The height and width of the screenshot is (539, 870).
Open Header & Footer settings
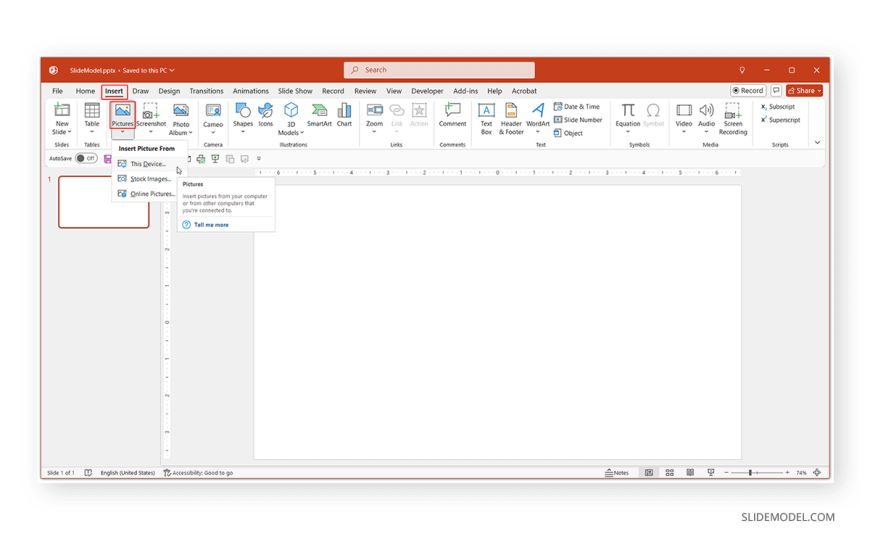(511, 119)
